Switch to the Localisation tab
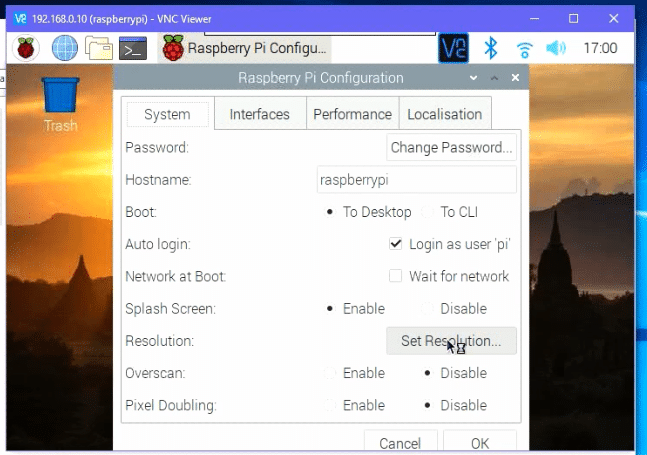647x455 pixels. 445,114
